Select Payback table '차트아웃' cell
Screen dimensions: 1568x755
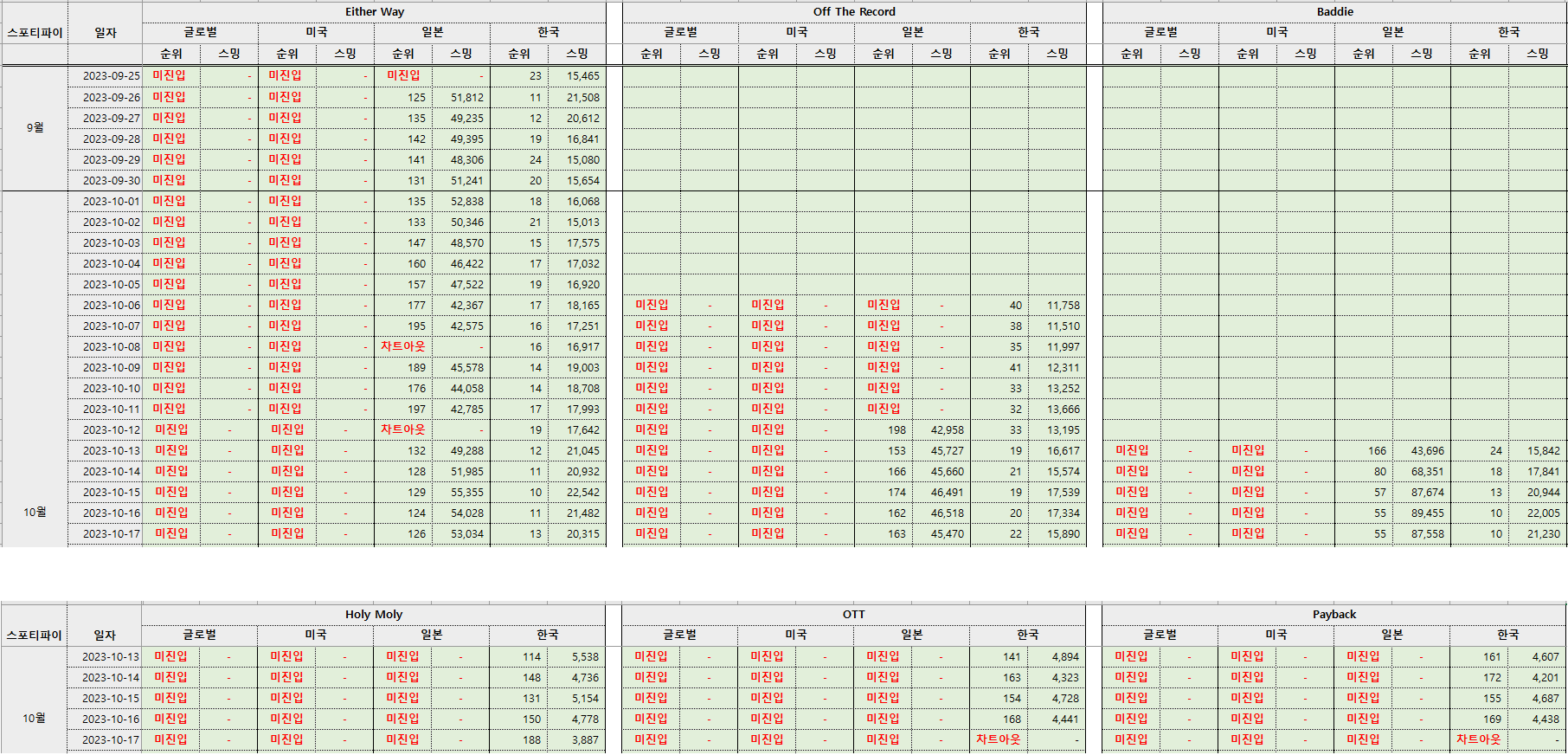(x=1479, y=739)
